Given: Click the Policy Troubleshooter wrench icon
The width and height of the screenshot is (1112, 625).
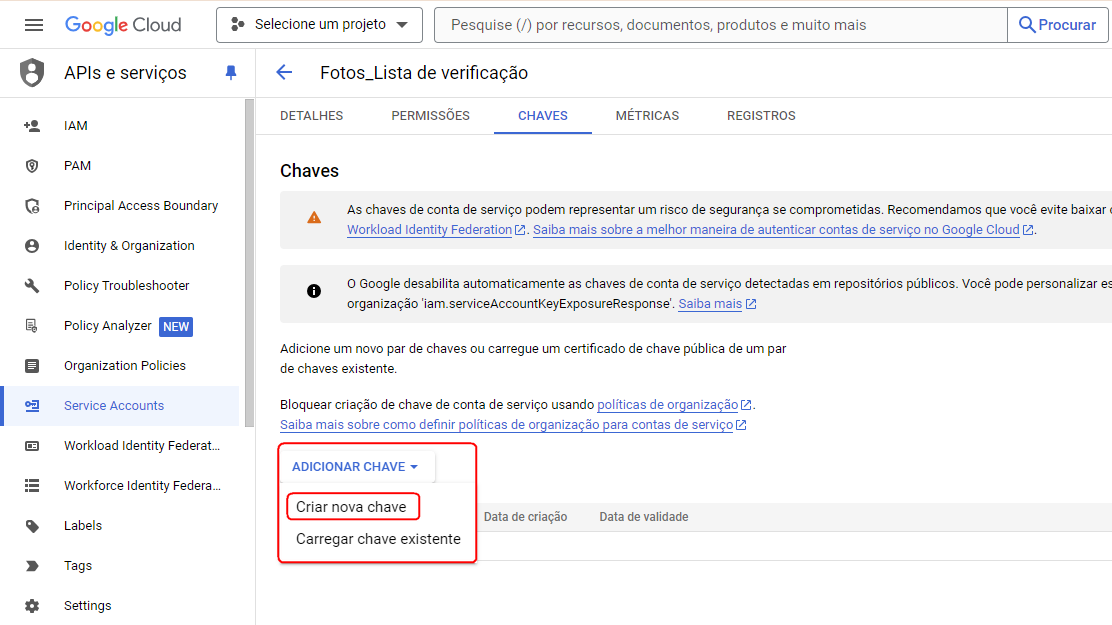Looking at the screenshot, I should (32, 285).
